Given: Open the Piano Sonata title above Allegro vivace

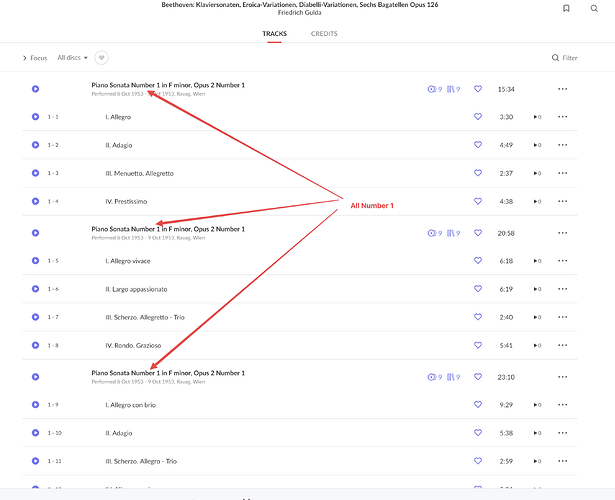Looking at the screenshot, I should click(x=168, y=229).
